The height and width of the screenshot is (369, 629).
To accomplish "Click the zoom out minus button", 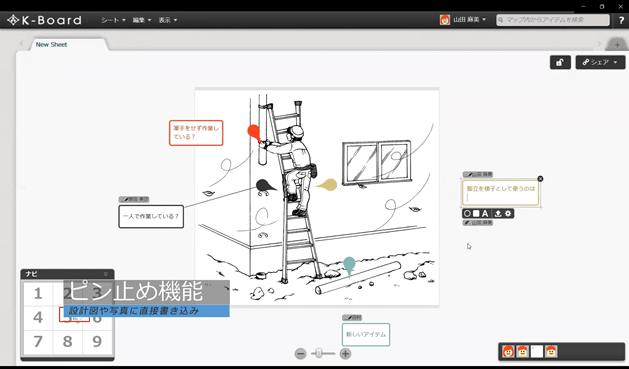I will [300, 353].
